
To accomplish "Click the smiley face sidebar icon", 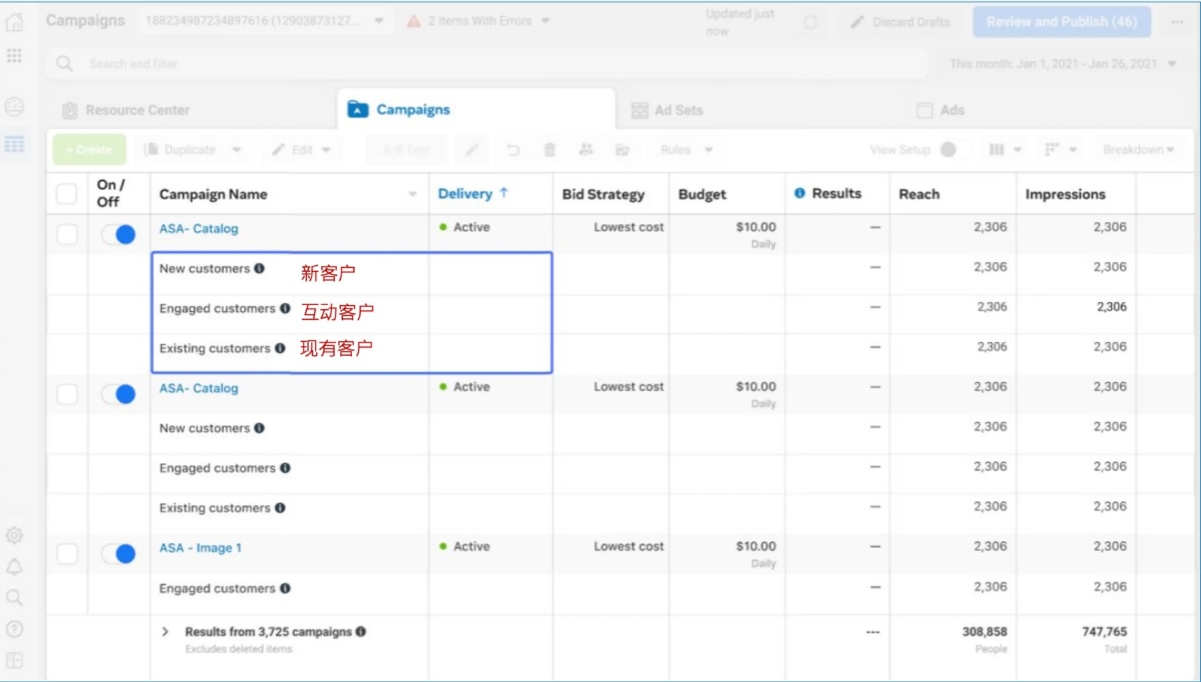I will point(14,106).
